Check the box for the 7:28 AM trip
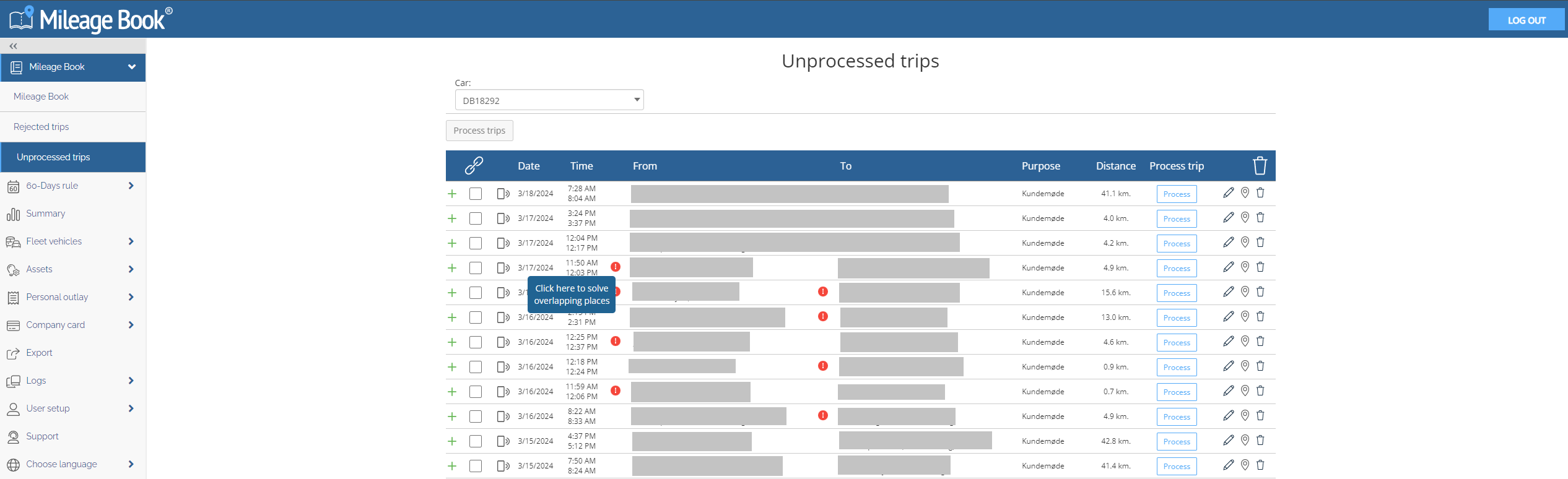The image size is (1568, 479). (476, 194)
